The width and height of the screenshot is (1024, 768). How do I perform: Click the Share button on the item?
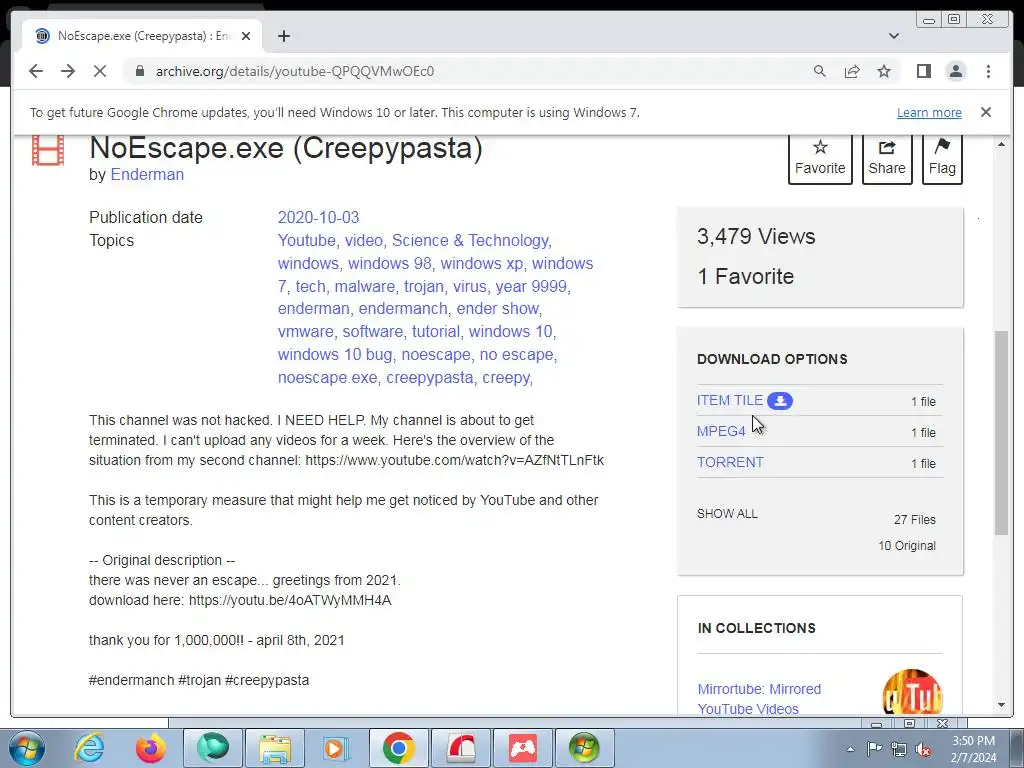click(887, 159)
